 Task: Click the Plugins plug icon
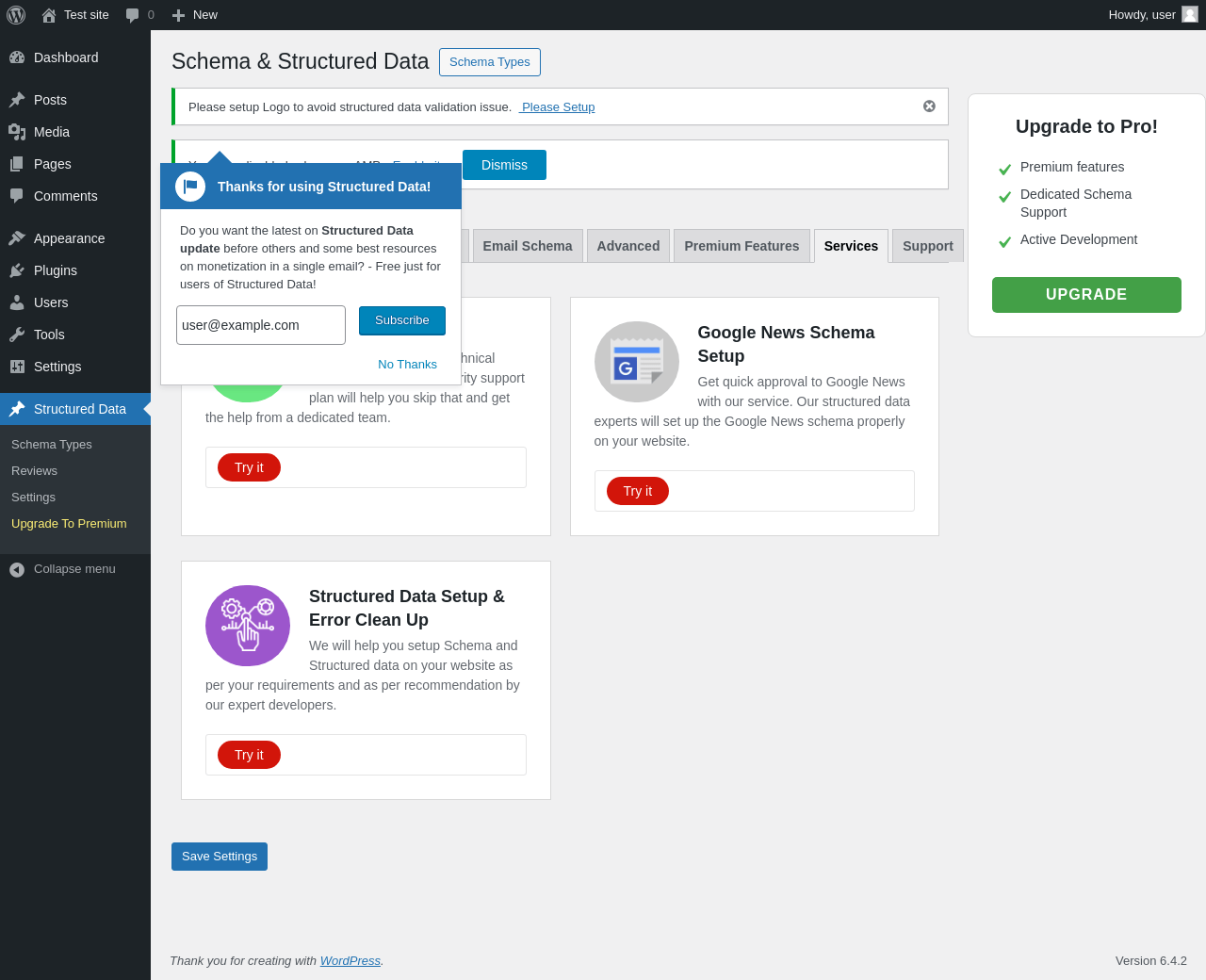pos(17,270)
